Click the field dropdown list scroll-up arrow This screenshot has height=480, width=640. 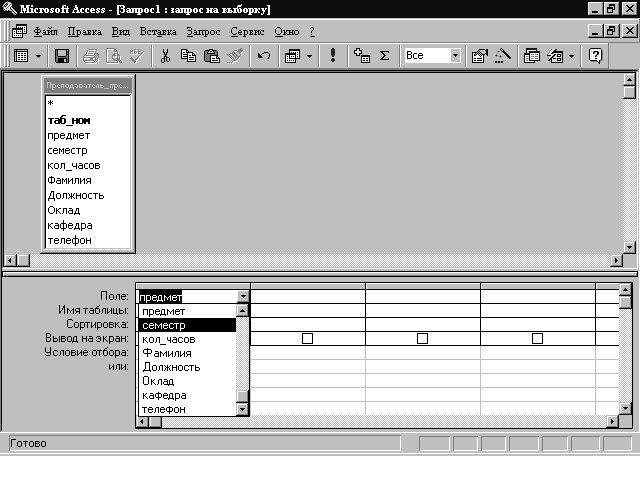[x=242, y=311]
